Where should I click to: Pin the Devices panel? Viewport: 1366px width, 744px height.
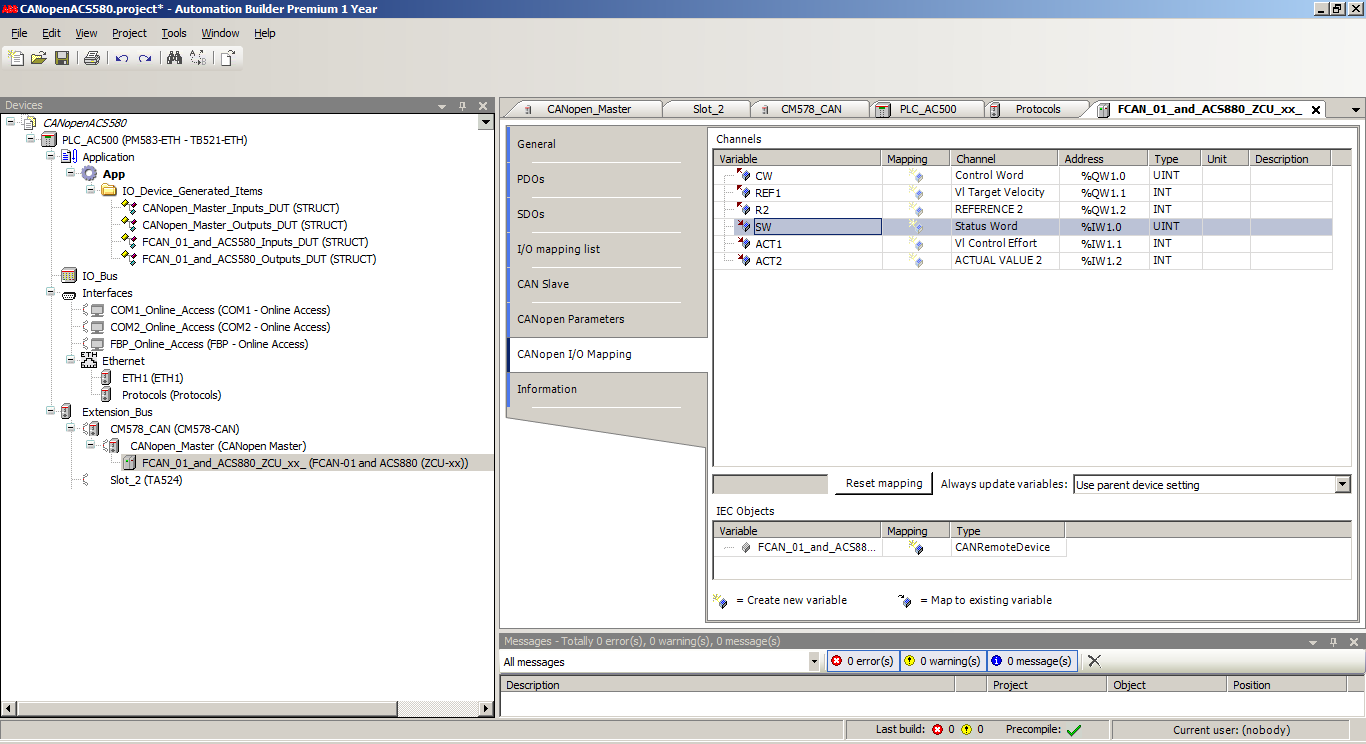[x=462, y=106]
